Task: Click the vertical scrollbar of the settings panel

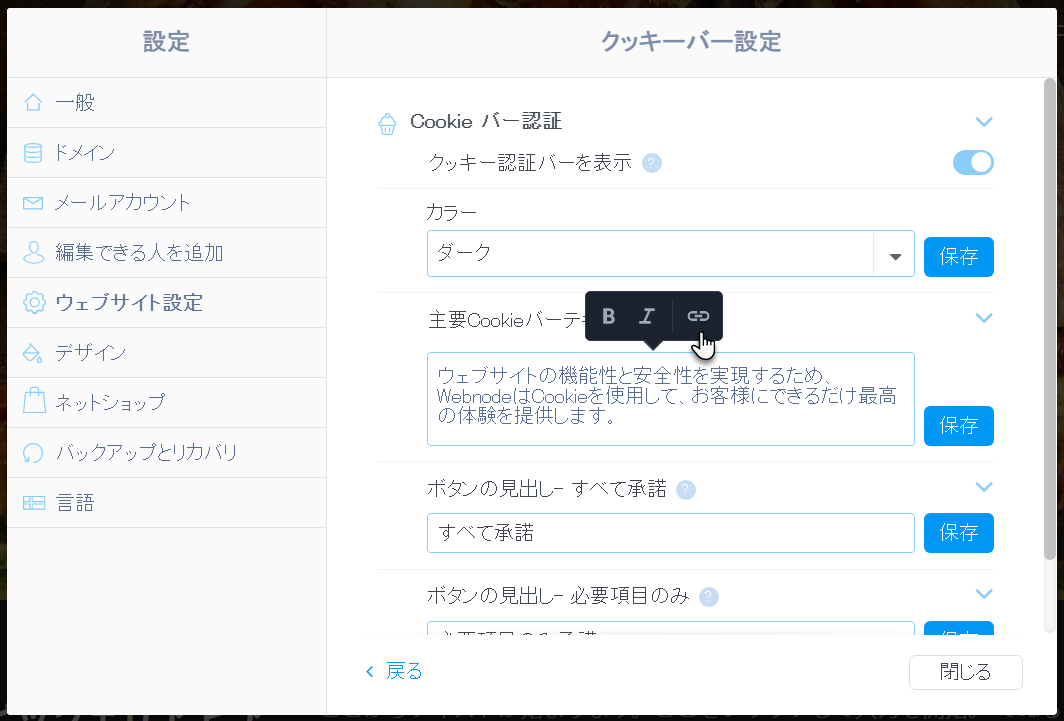Action: (x=1049, y=319)
